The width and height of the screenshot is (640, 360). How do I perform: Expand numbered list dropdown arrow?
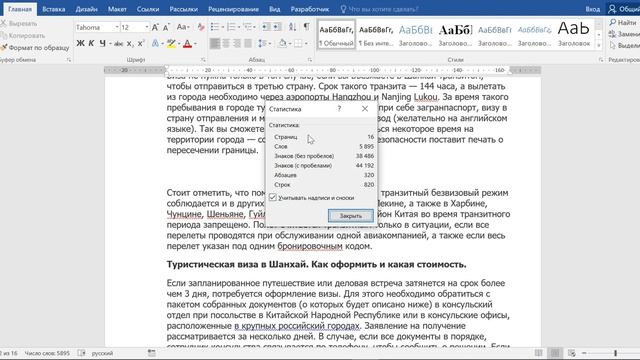click(239, 27)
